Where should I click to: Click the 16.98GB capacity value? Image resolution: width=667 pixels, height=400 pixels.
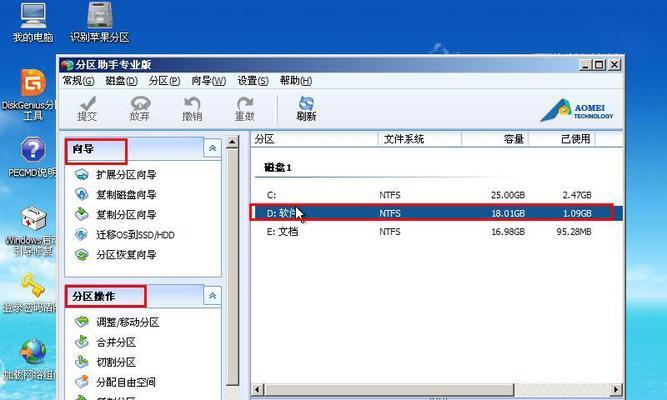pos(508,231)
